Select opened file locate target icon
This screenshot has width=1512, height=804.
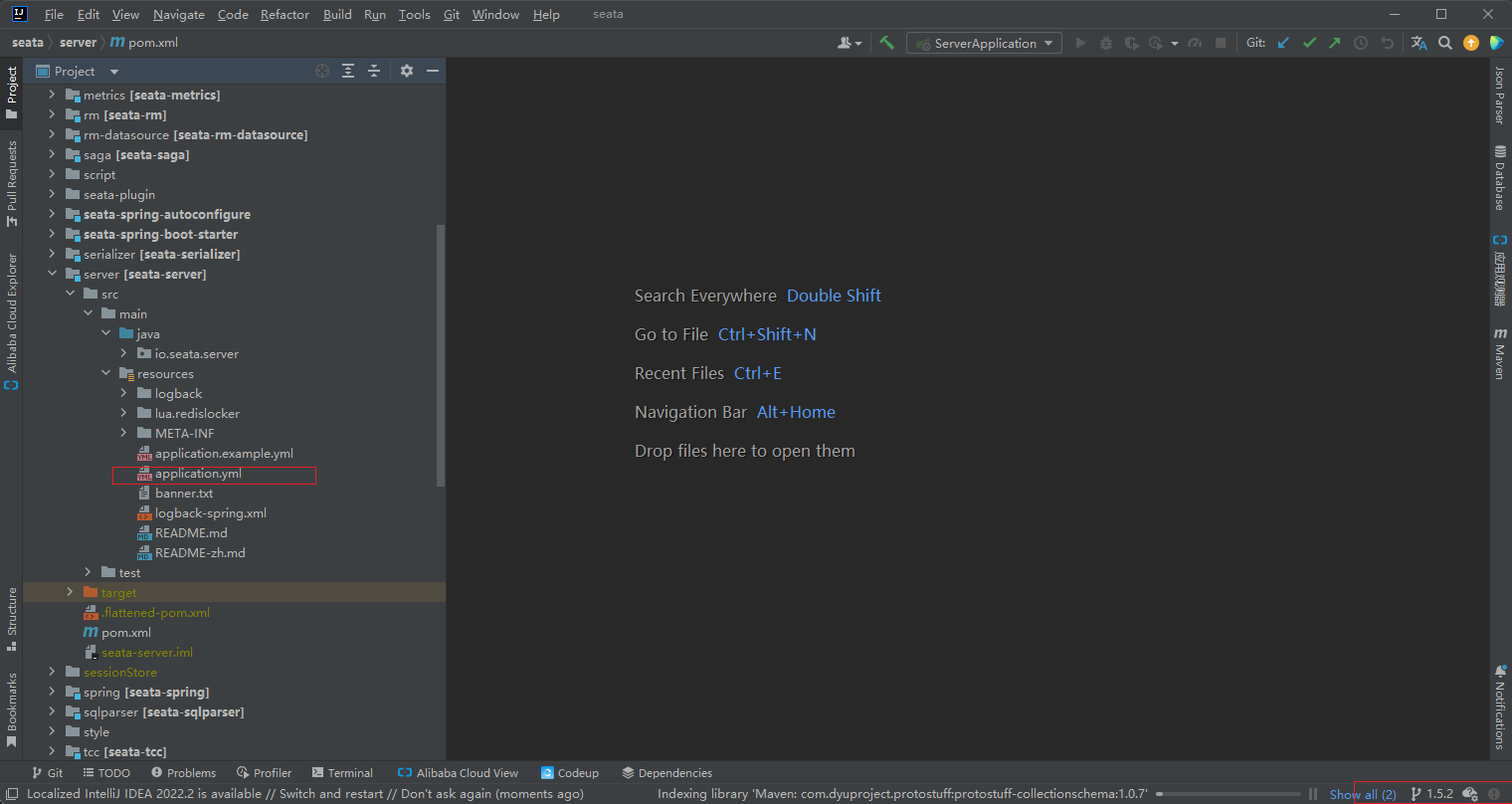pos(322,71)
